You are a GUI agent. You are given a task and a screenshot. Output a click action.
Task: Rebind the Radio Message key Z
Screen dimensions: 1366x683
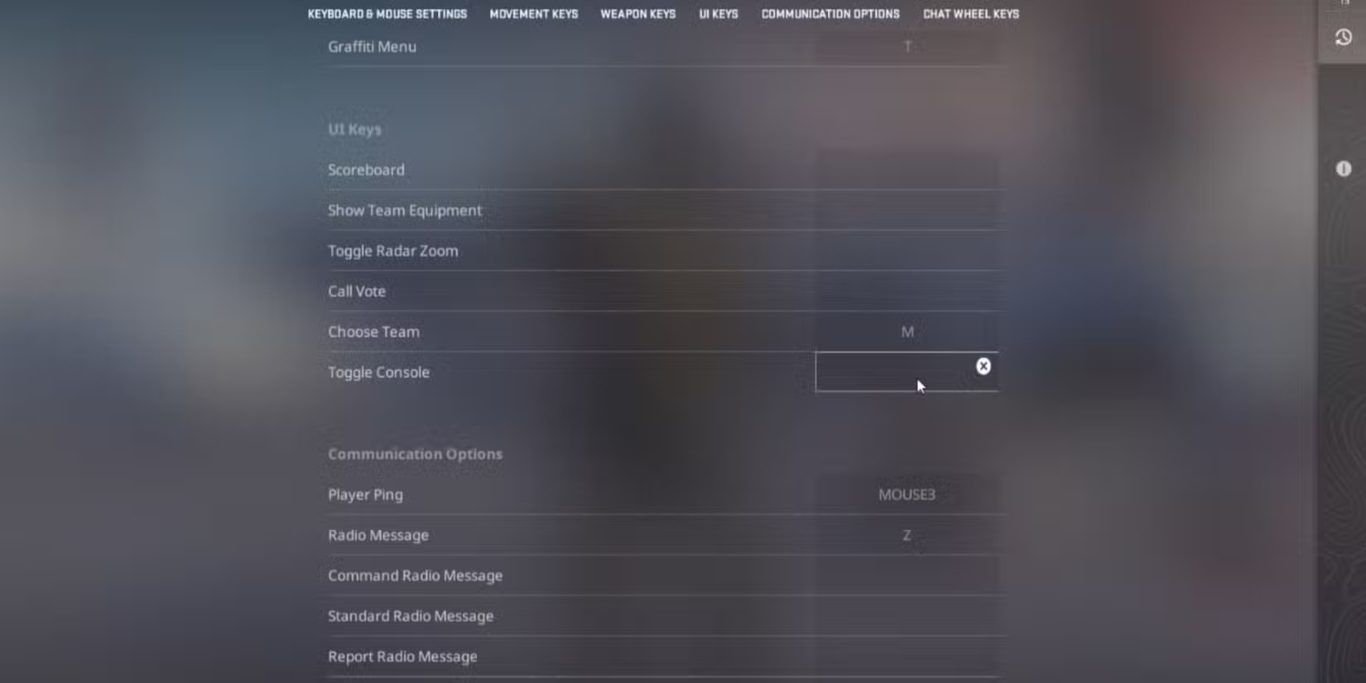(907, 535)
